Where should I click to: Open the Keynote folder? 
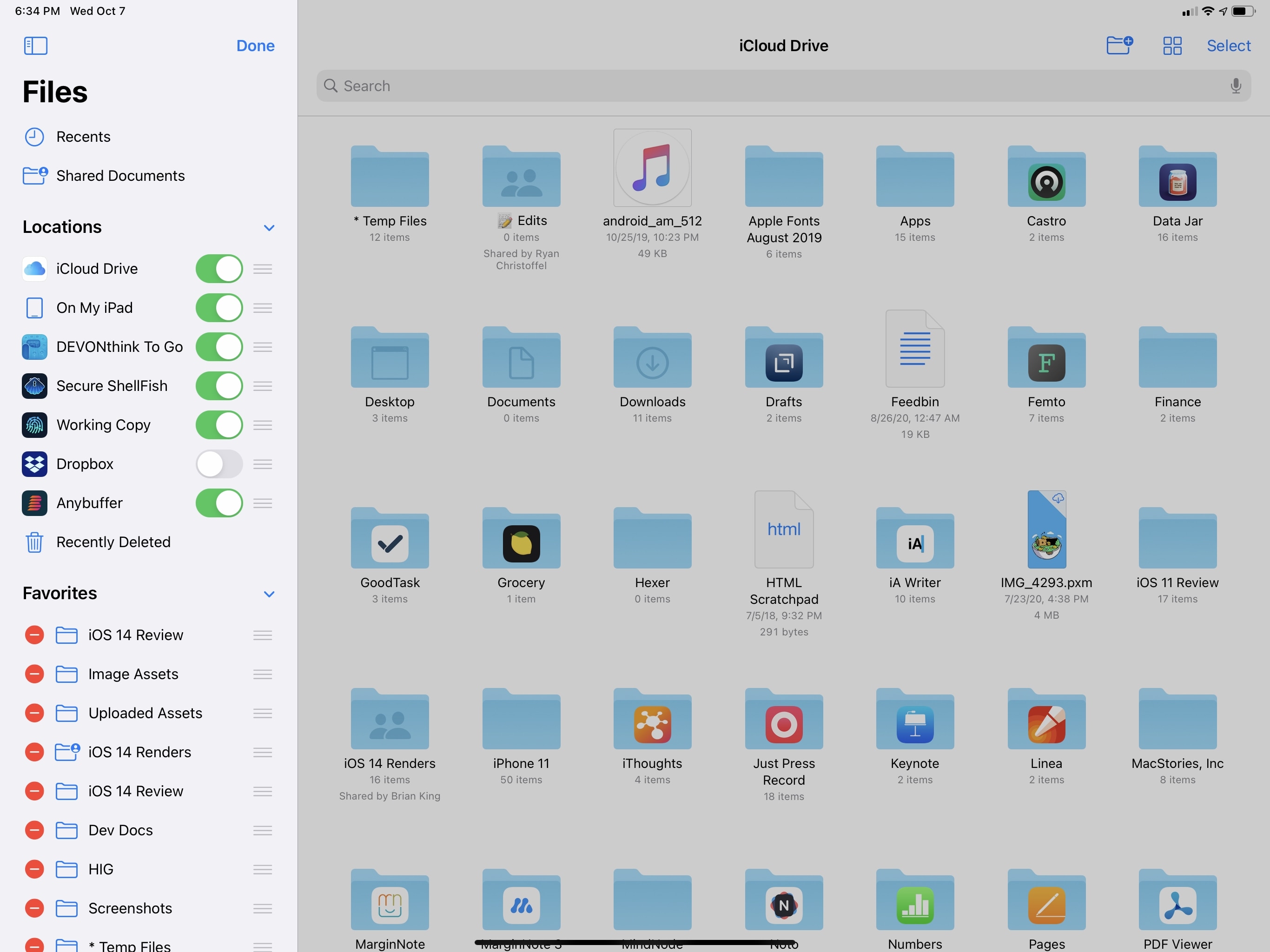pos(914,719)
